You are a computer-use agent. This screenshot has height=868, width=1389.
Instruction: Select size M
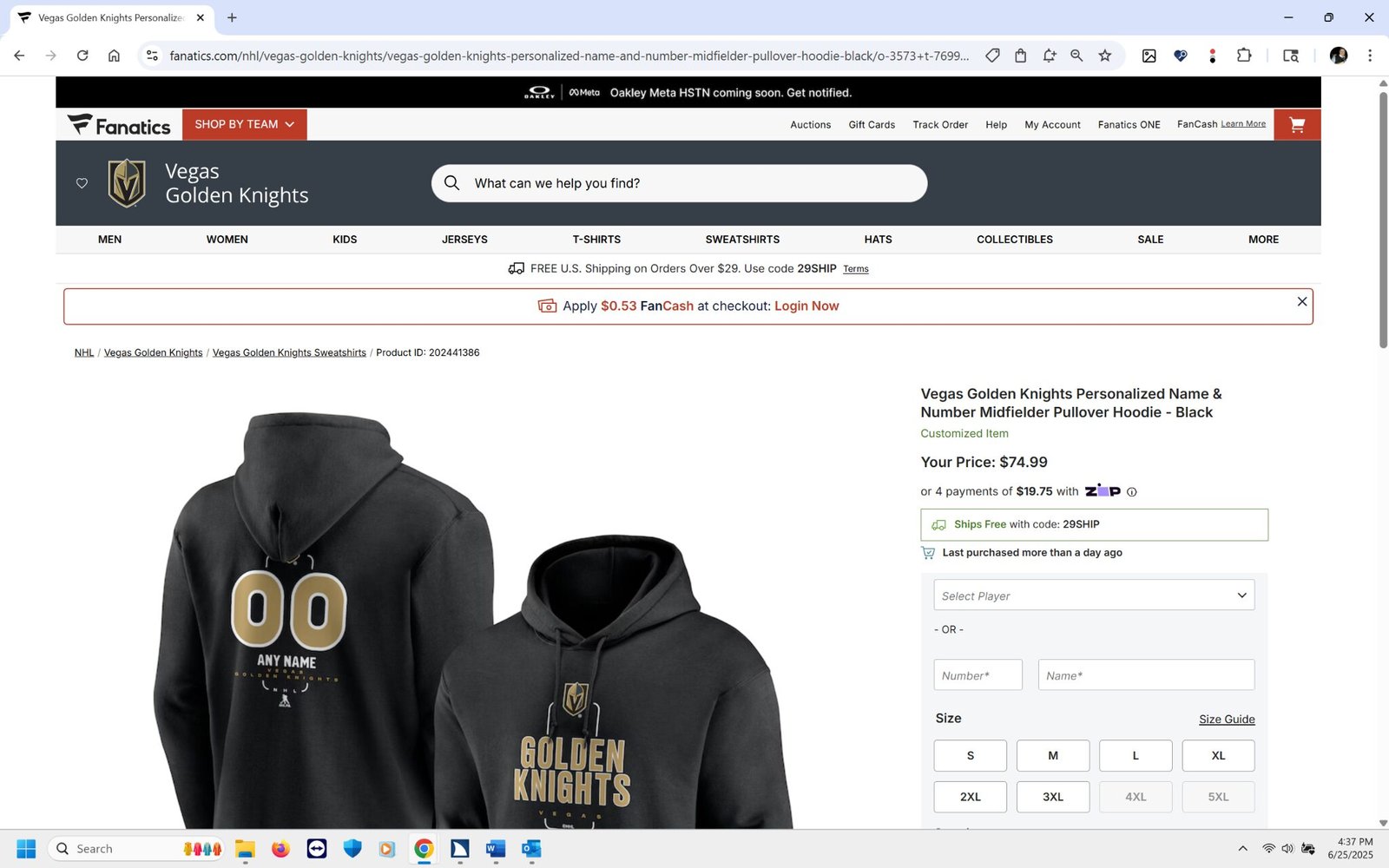[x=1053, y=756]
